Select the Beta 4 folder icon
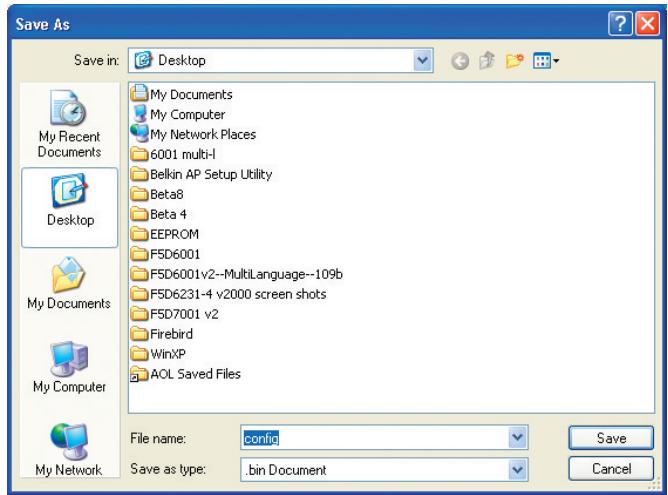This screenshot has height=495, width=668. [139, 214]
